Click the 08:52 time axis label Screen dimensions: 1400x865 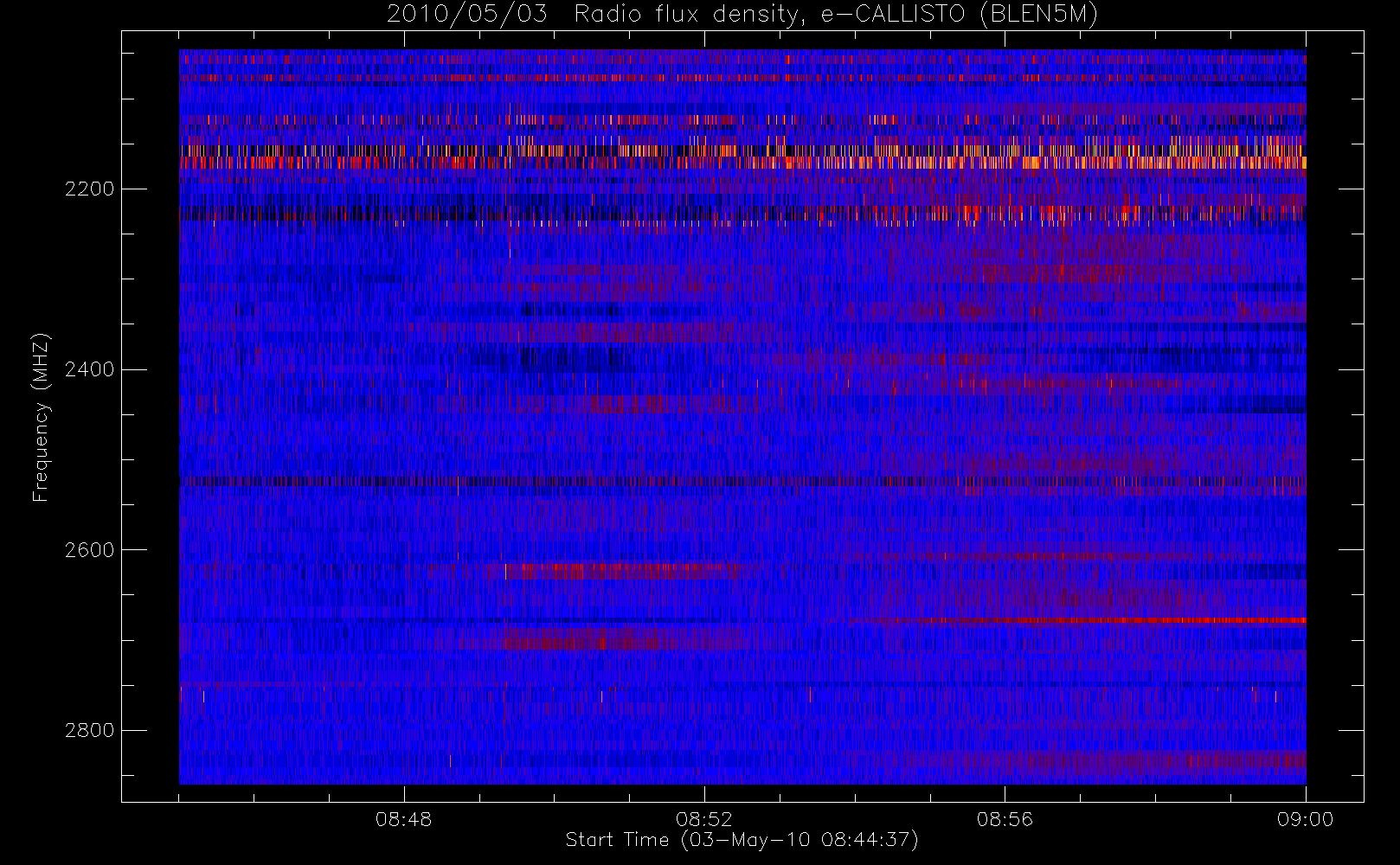(x=704, y=819)
